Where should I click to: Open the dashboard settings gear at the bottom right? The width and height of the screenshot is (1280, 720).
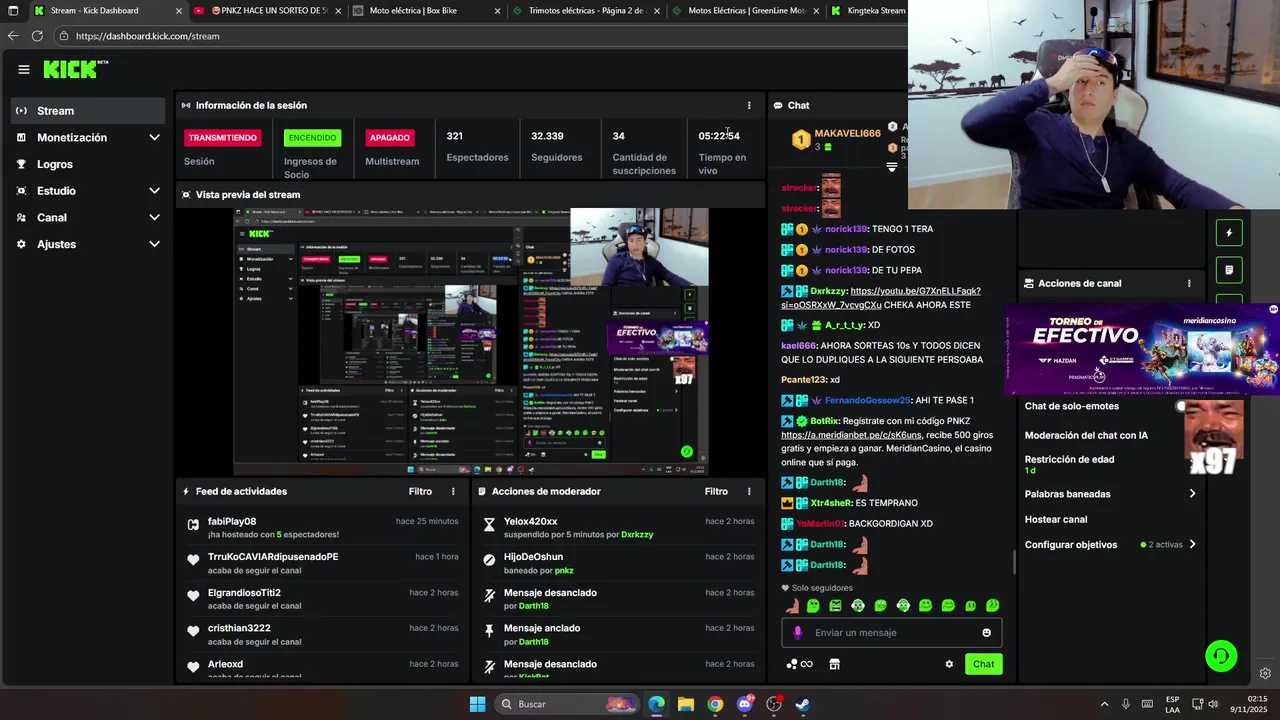point(1265,674)
